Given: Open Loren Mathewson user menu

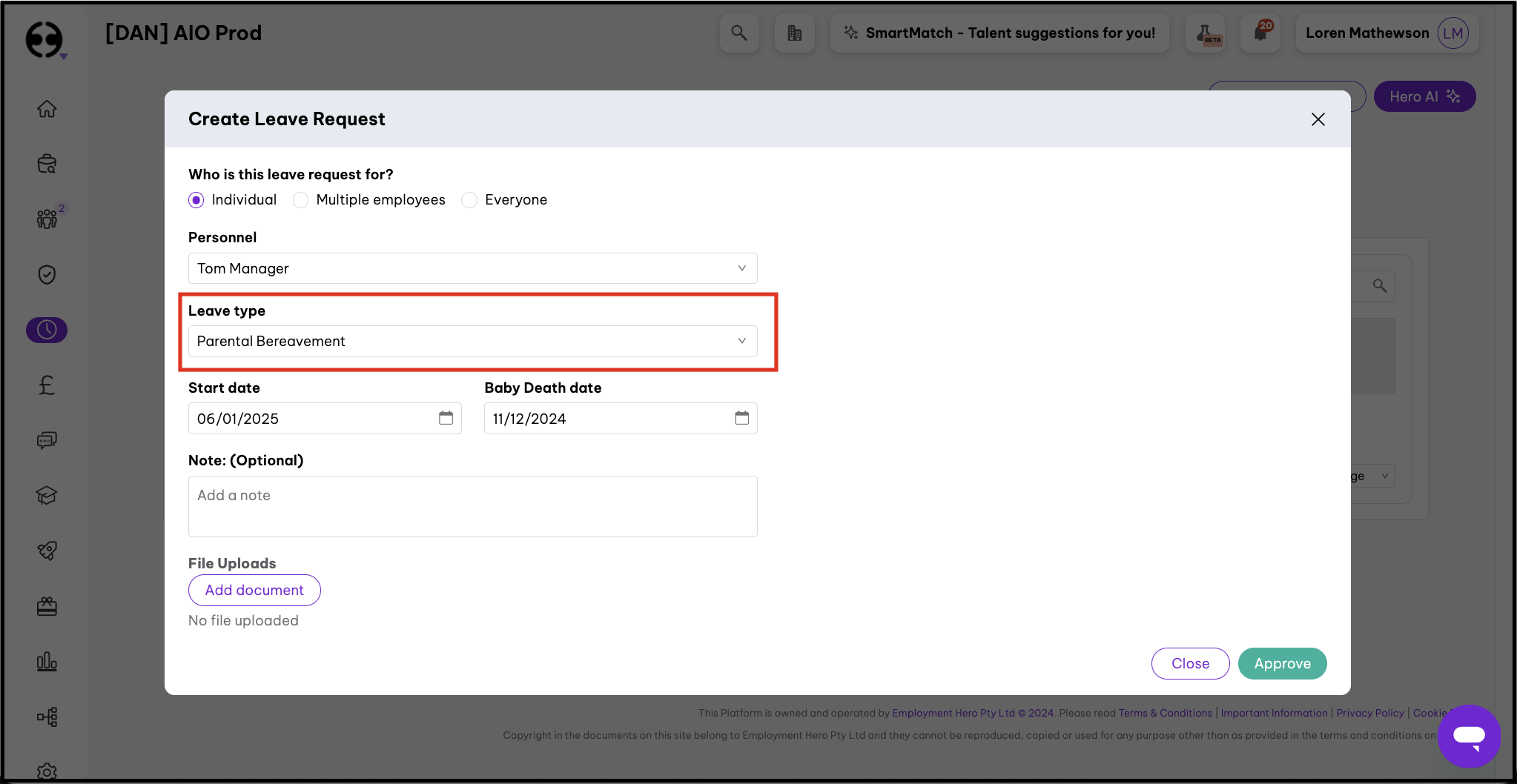Looking at the screenshot, I should click(x=1387, y=33).
